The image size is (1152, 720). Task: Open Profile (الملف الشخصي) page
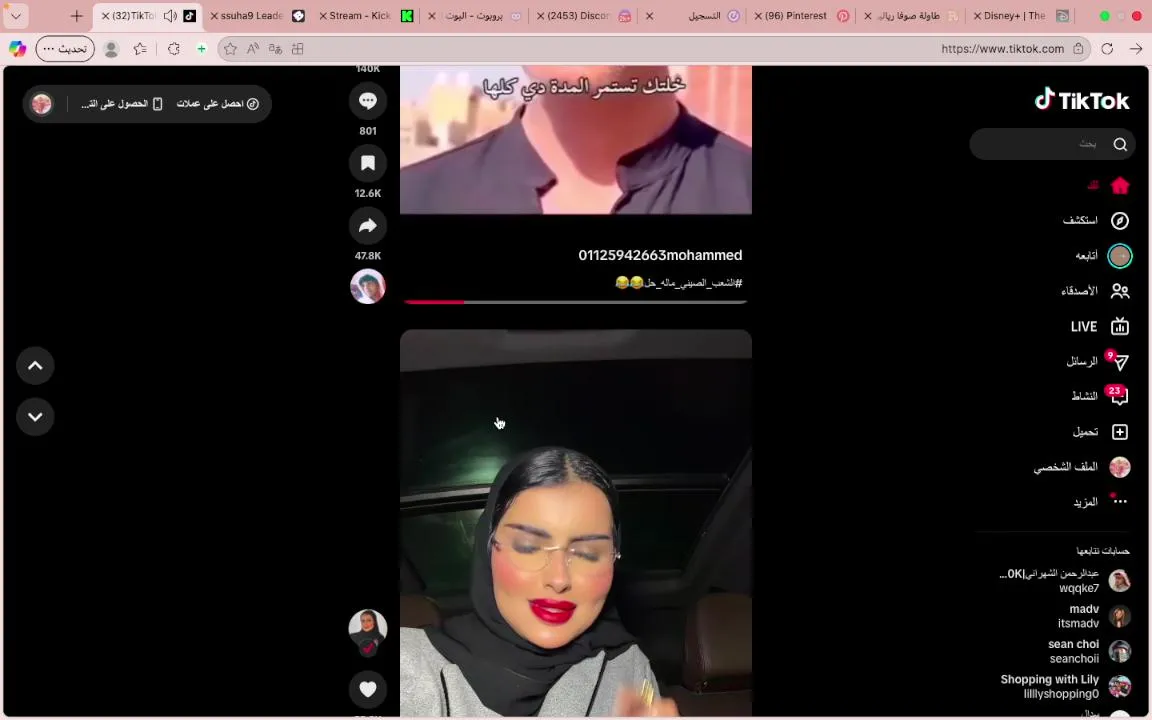tap(1081, 467)
